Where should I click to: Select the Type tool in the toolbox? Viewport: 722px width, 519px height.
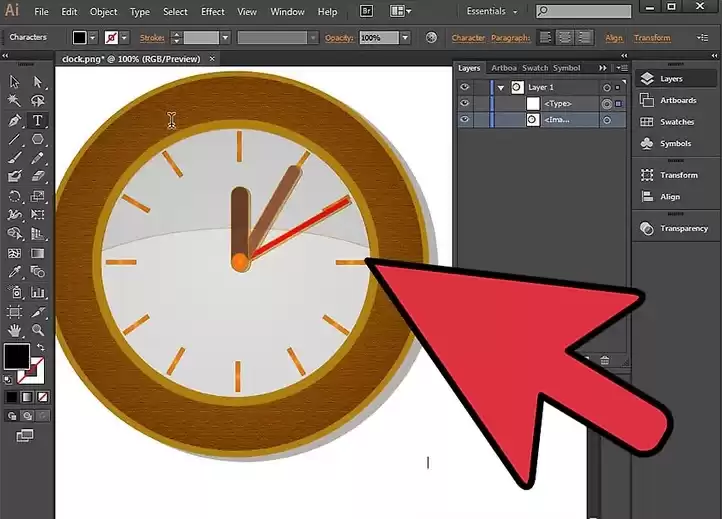pos(38,121)
